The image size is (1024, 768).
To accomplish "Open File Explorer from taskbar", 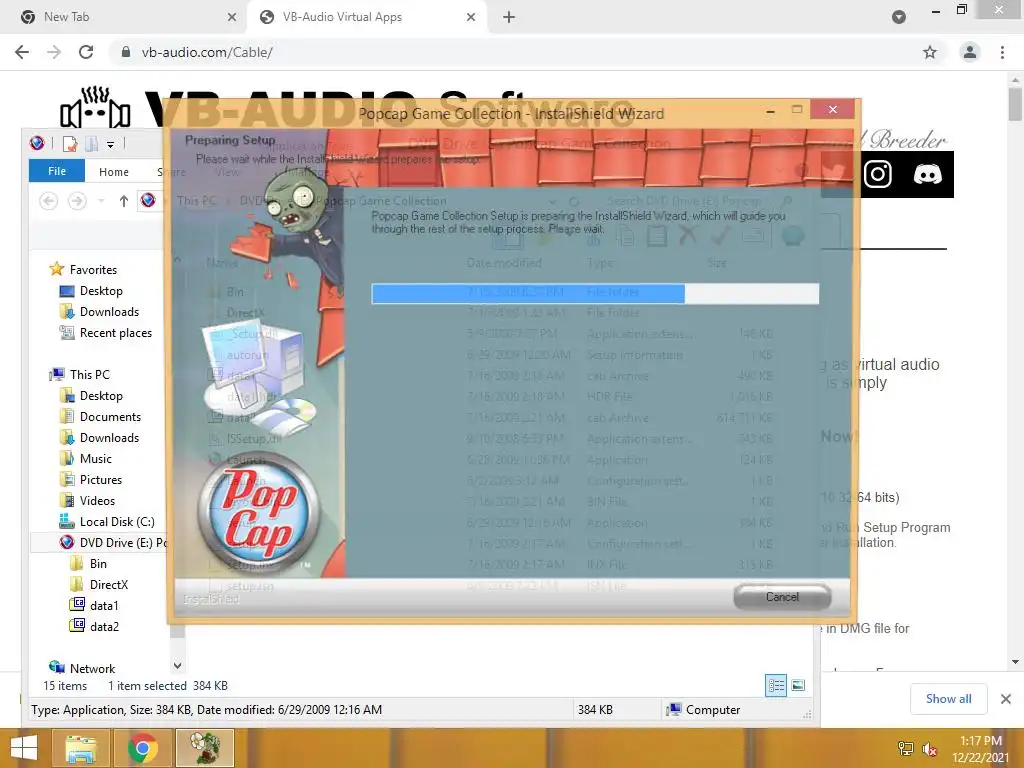I will click(80, 748).
